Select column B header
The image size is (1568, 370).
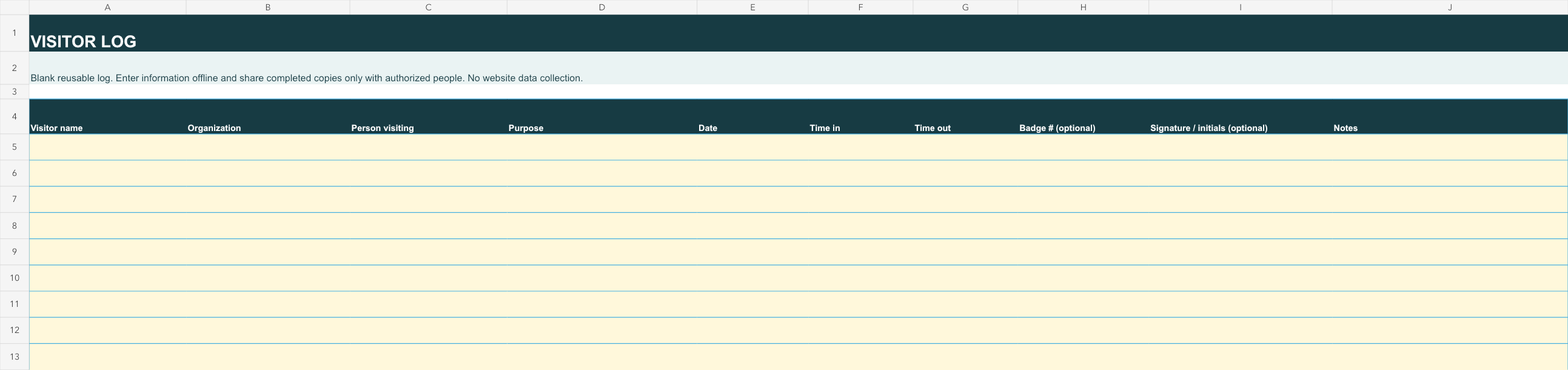[x=268, y=7]
